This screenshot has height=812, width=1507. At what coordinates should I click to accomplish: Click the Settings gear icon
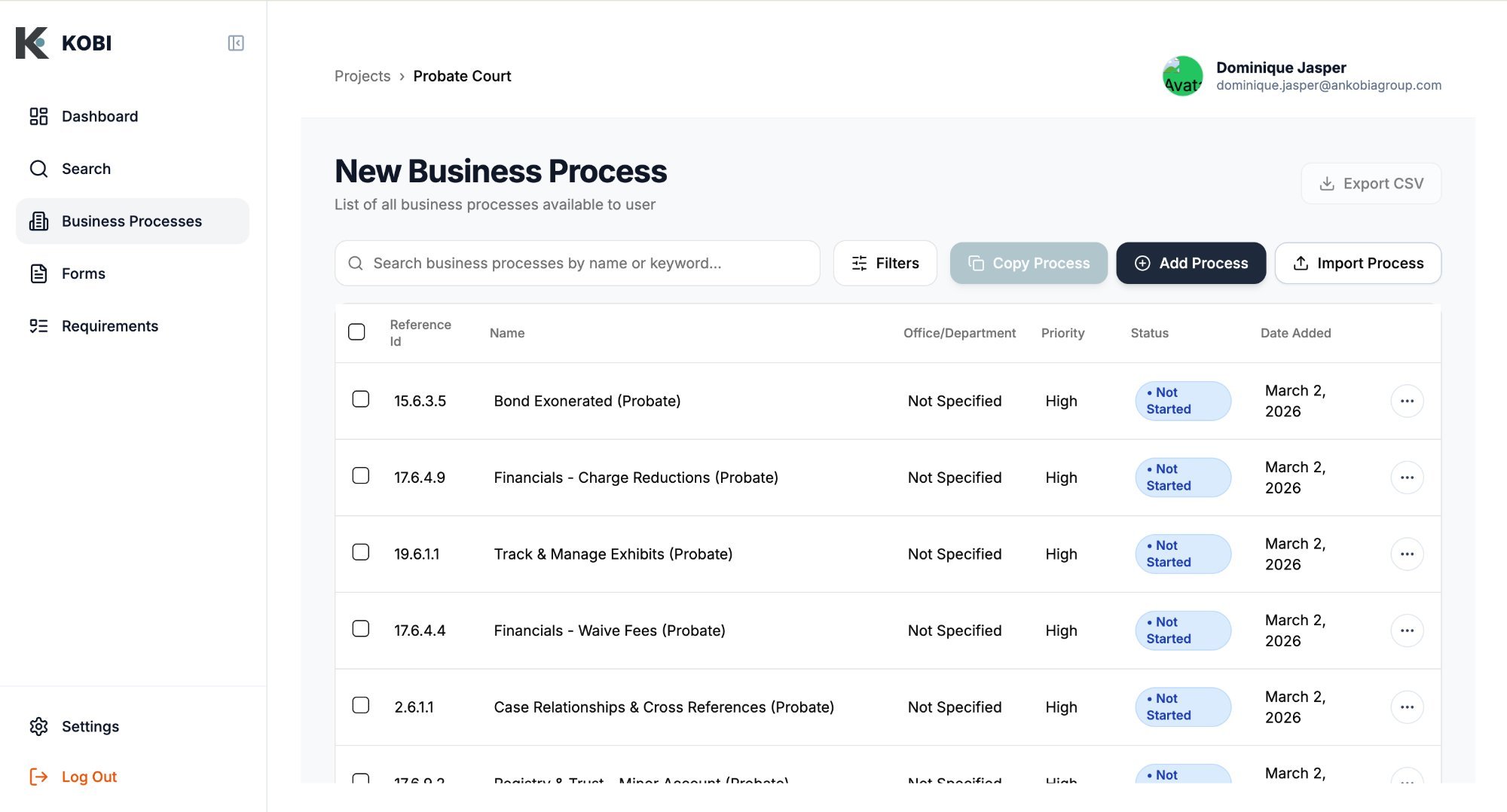click(39, 726)
